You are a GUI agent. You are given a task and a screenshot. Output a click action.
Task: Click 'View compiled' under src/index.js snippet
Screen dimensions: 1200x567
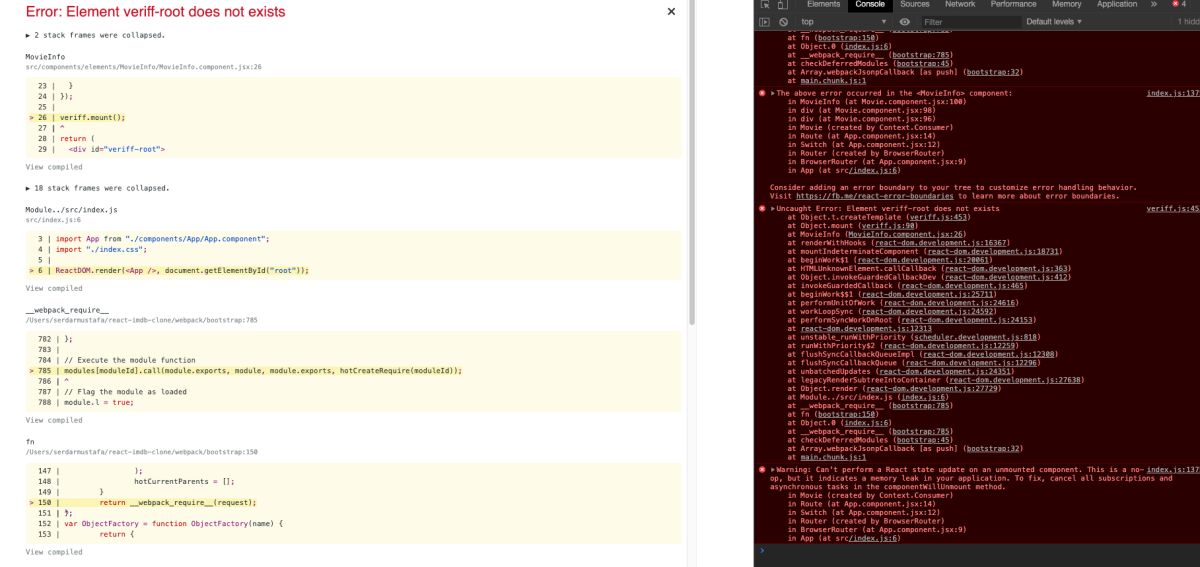point(54,288)
